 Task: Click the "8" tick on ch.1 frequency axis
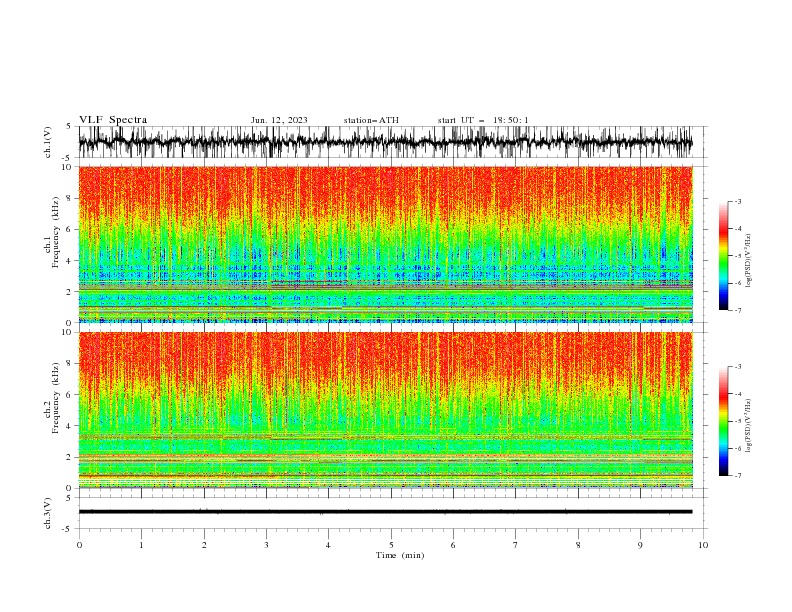click(x=69, y=198)
